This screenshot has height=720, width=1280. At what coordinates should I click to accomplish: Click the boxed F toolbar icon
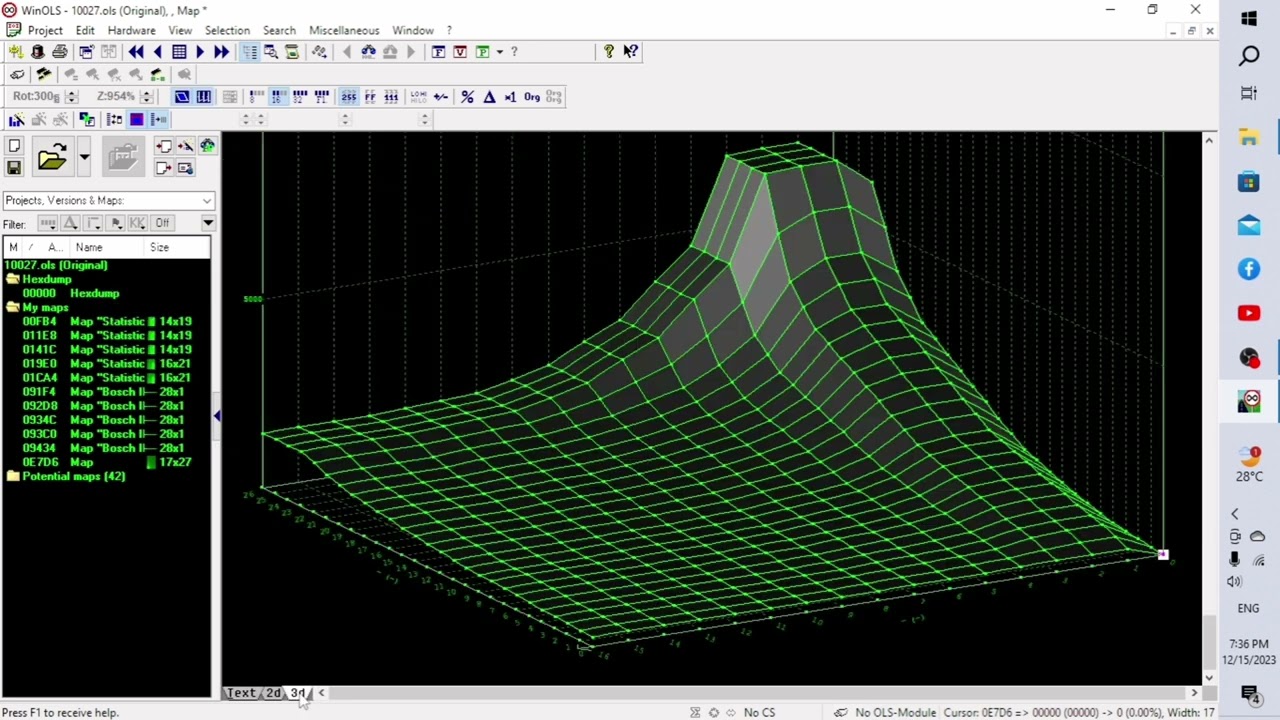438,52
